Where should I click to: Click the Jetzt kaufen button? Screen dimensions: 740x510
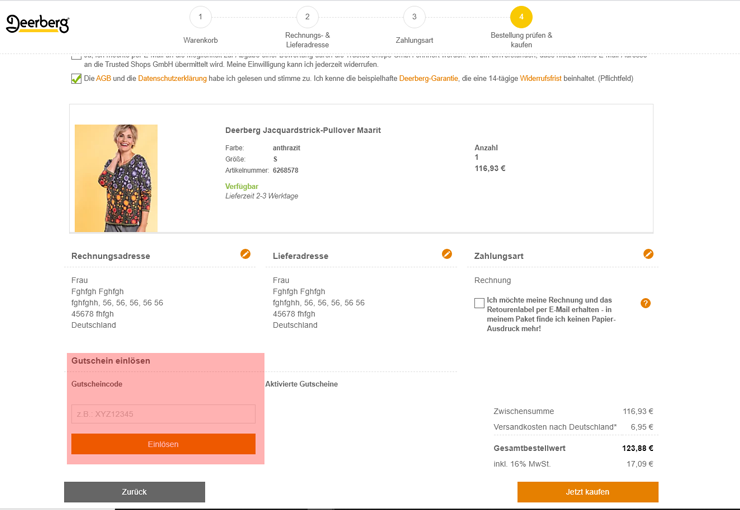pyautogui.click(x=588, y=492)
